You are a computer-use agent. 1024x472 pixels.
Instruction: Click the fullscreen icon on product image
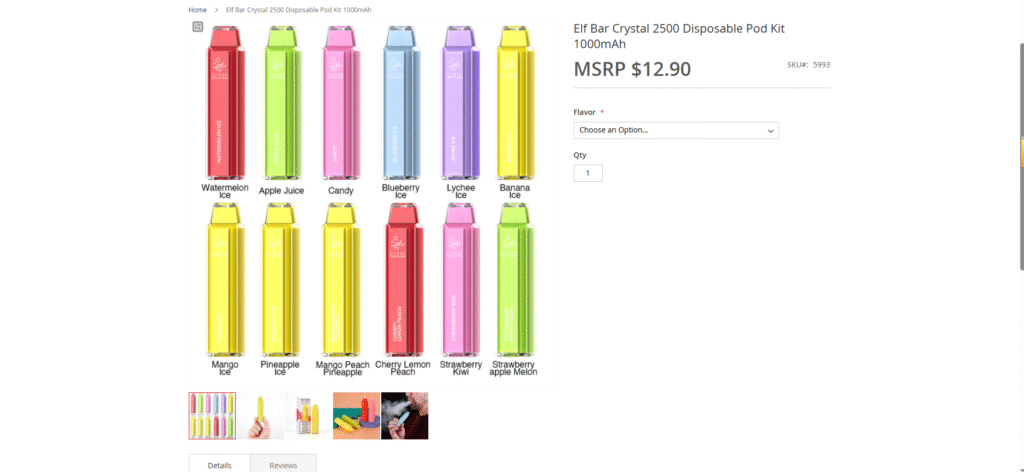click(198, 27)
